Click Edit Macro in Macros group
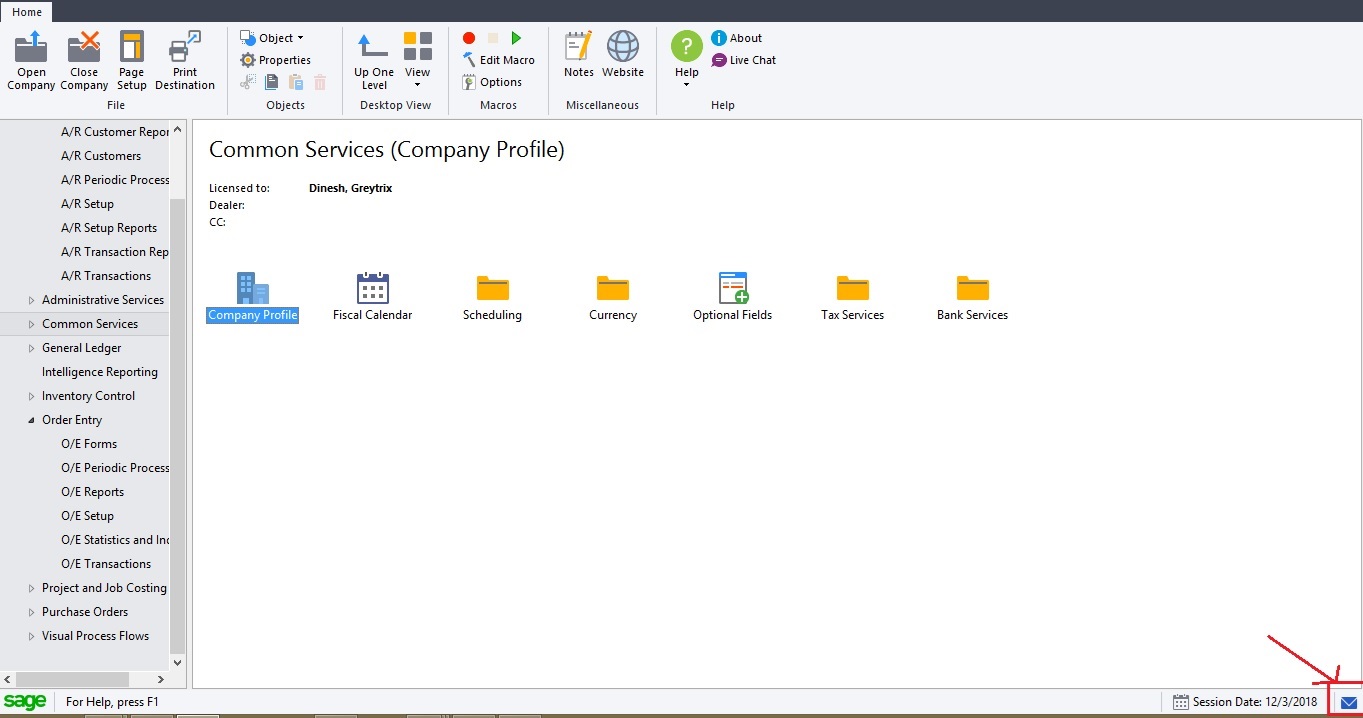The image size is (1363, 718). tap(498, 60)
